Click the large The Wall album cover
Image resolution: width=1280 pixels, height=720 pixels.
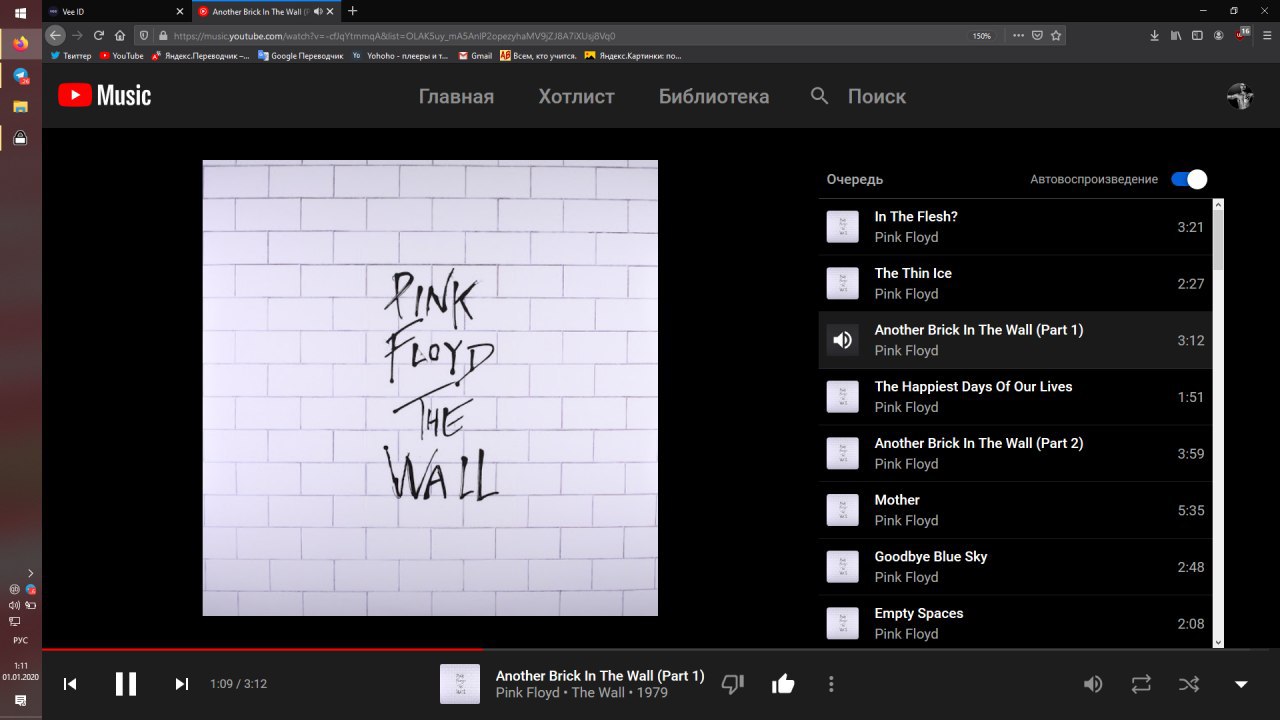[x=430, y=388]
